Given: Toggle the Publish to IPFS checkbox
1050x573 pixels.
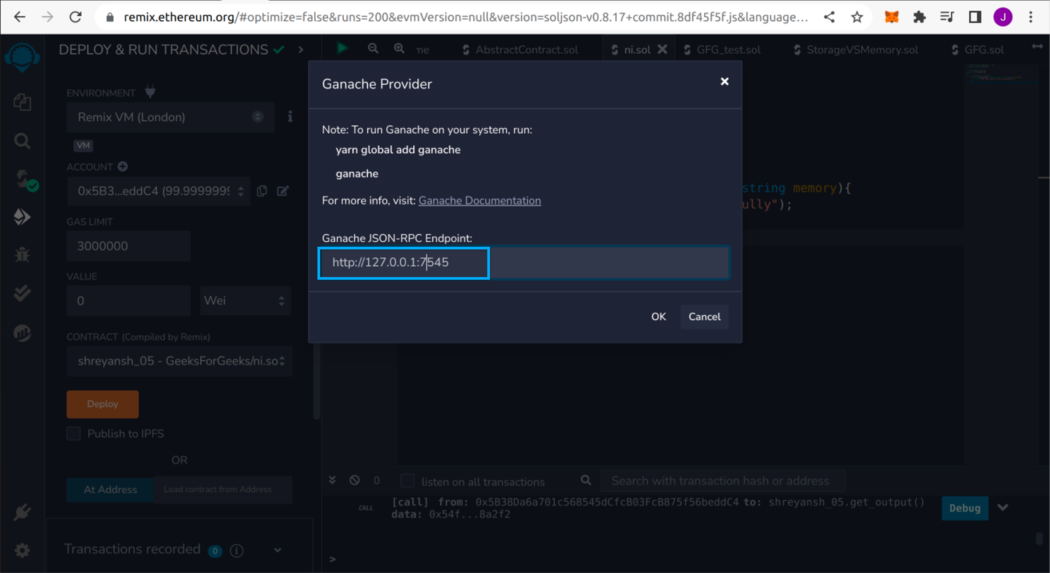Looking at the screenshot, I should click(74, 434).
